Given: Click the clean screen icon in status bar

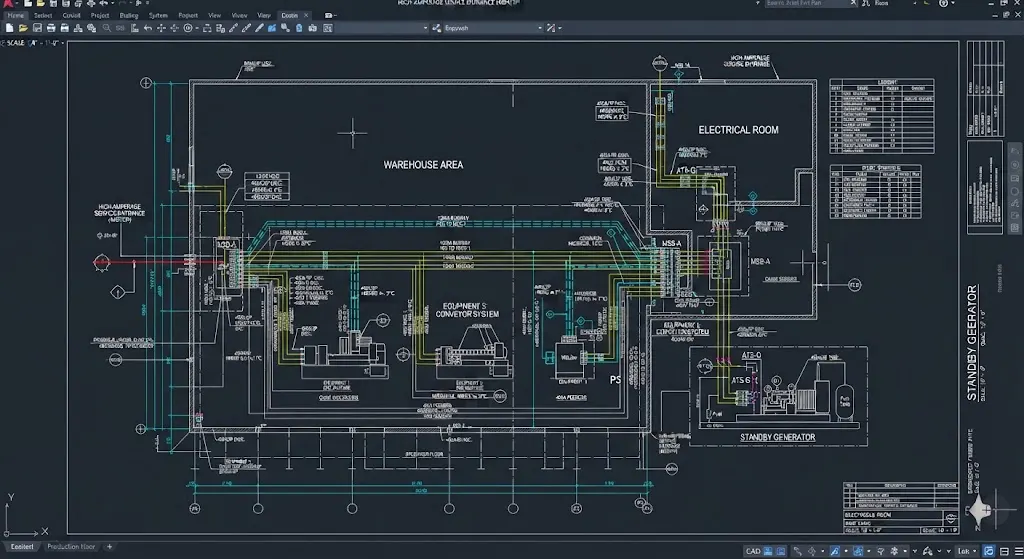Looking at the screenshot, I should [x=1004, y=551].
